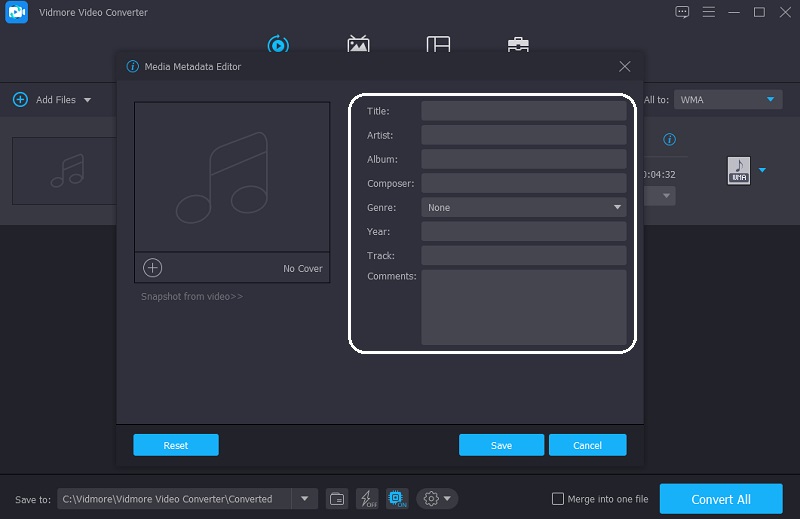
Task: Enable Merge into one file checkbox
Action: click(x=558, y=499)
